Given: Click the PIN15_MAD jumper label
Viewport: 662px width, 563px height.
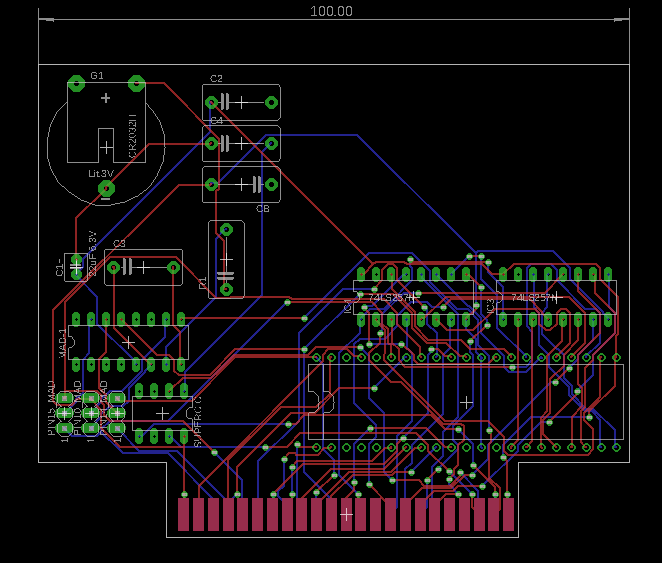Looking at the screenshot, I should (x=52, y=408).
